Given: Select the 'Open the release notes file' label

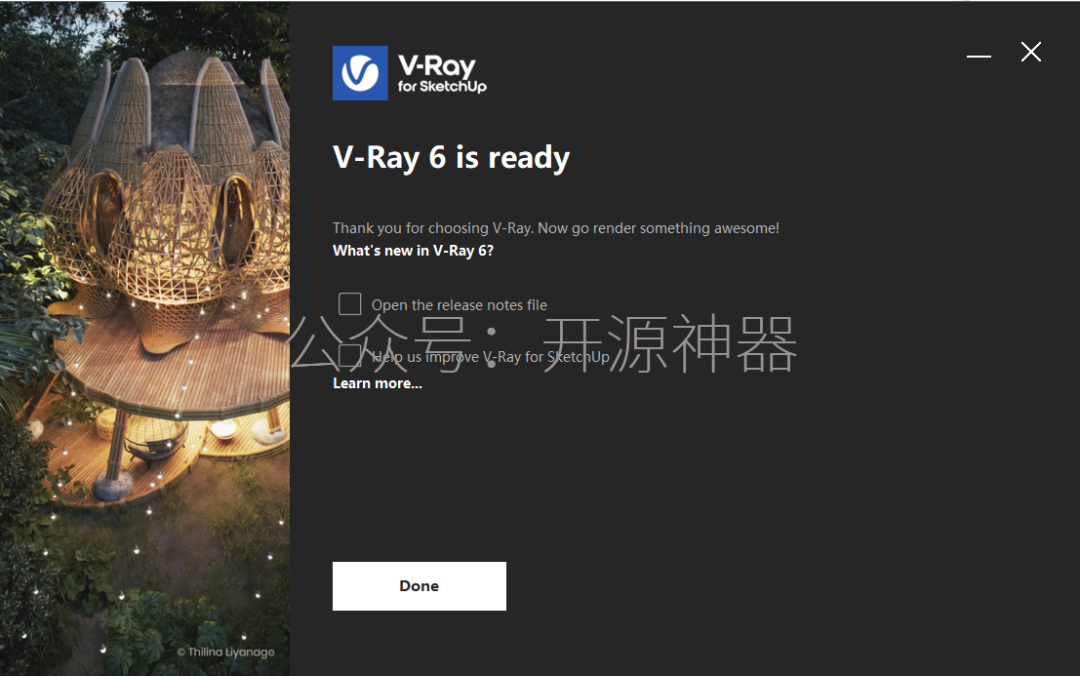Looking at the screenshot, I should click(459, 305).
